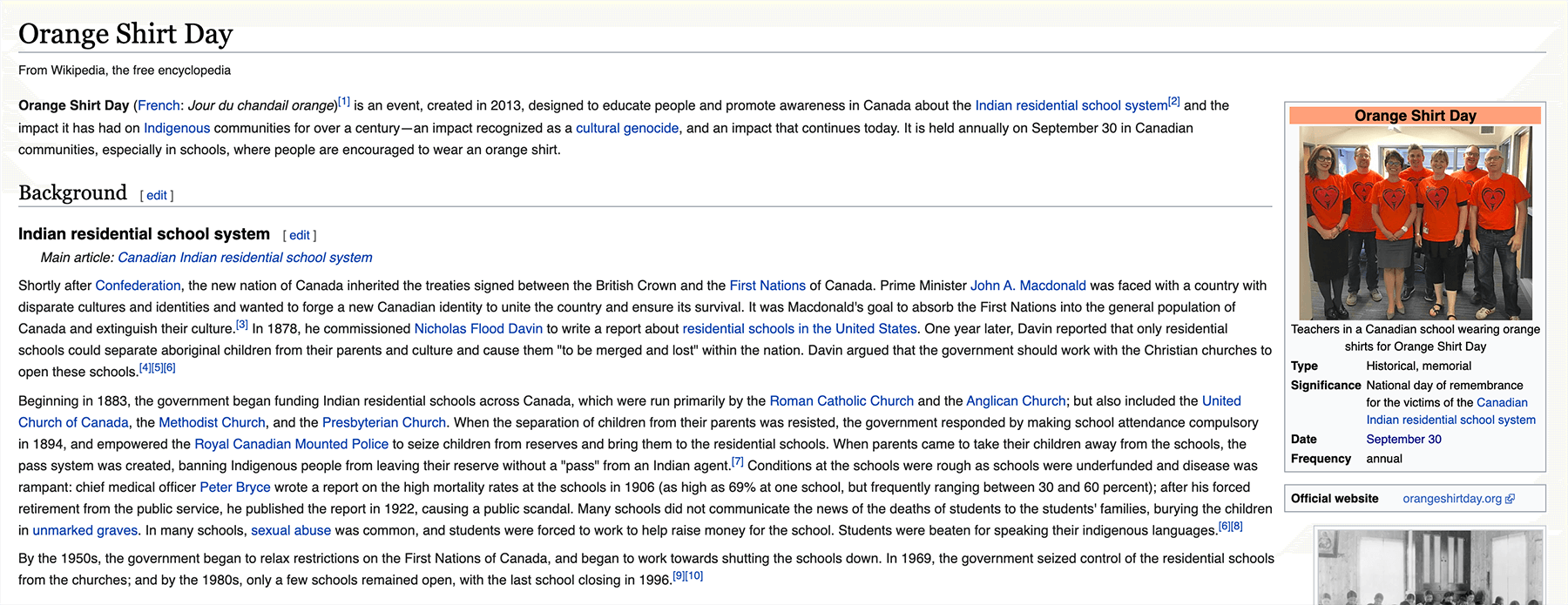Open the French language link
Image resolution: width=1568 pixels, height=605 pixels.
(159, 105)
